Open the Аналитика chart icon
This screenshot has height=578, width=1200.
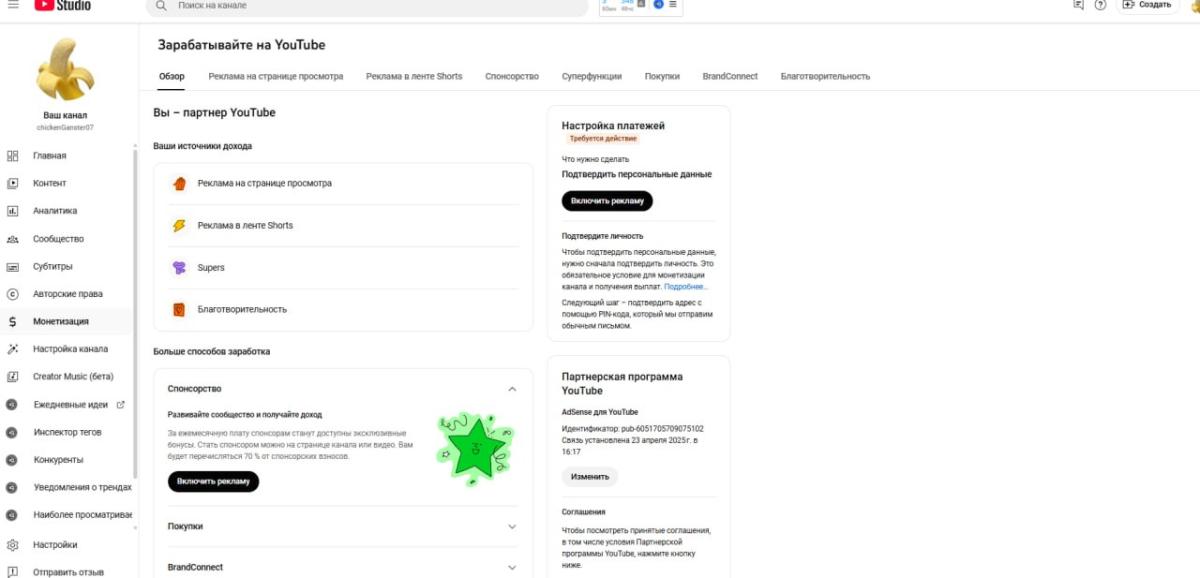click(x=13, y=211)
